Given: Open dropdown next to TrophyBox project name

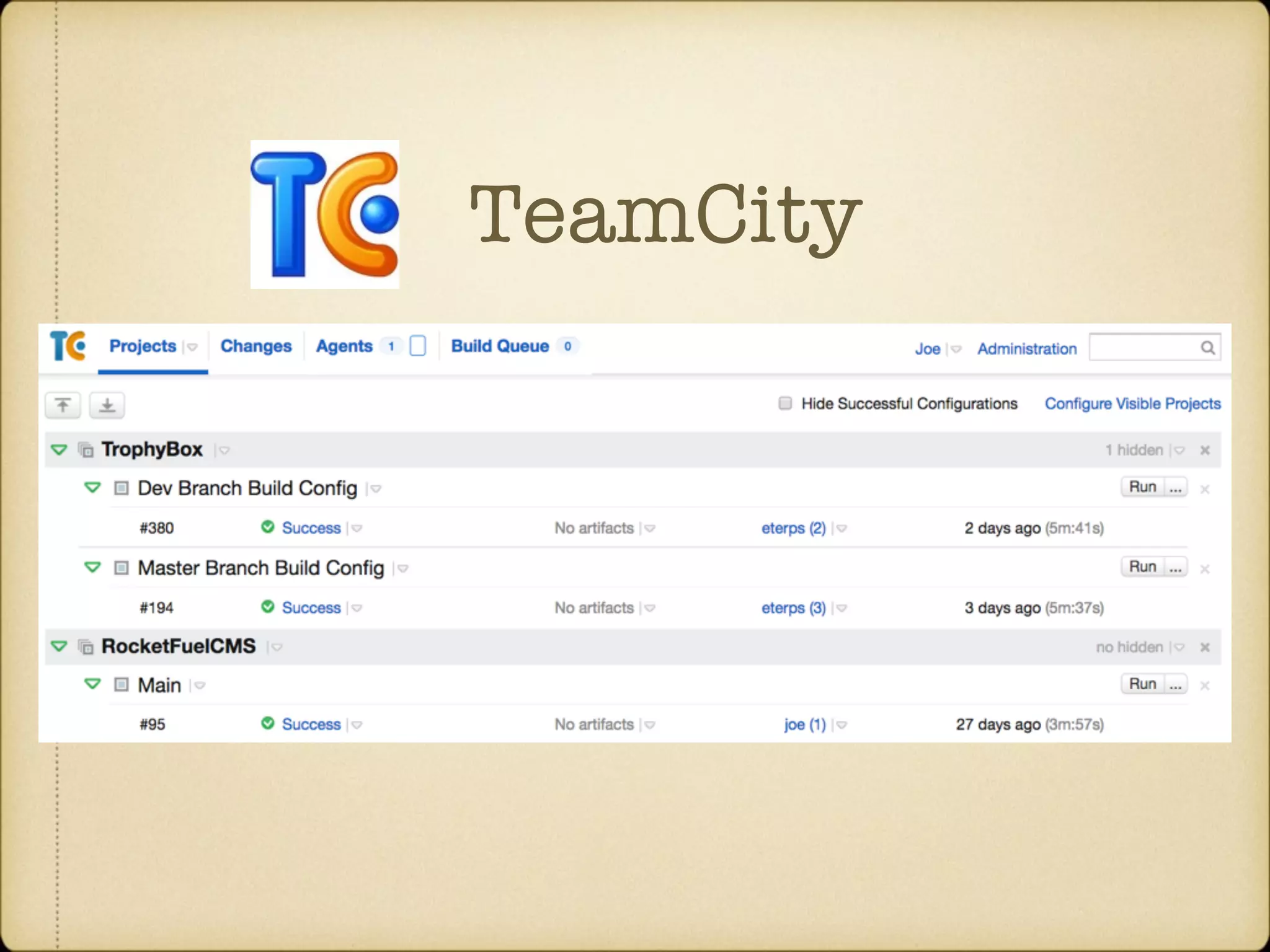Looking at the screenshot, I should click(x=224, y=451).
